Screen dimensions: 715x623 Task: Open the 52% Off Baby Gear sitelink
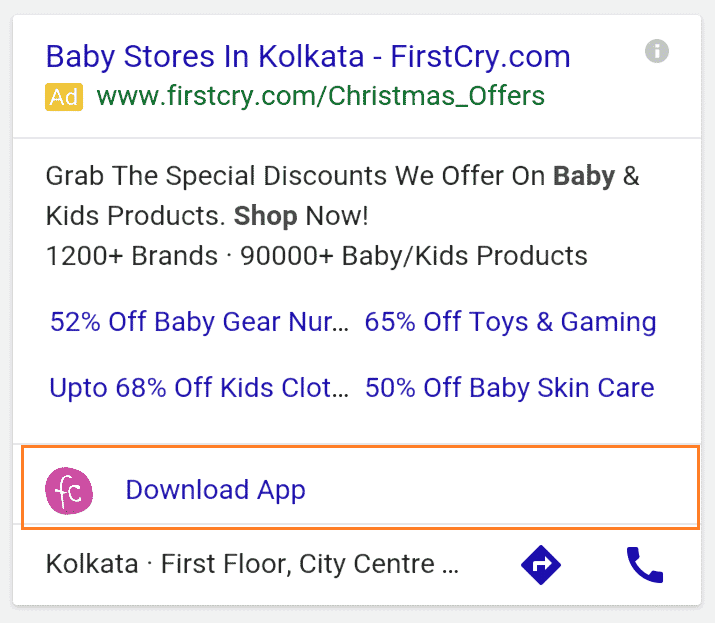coord(200,322)
